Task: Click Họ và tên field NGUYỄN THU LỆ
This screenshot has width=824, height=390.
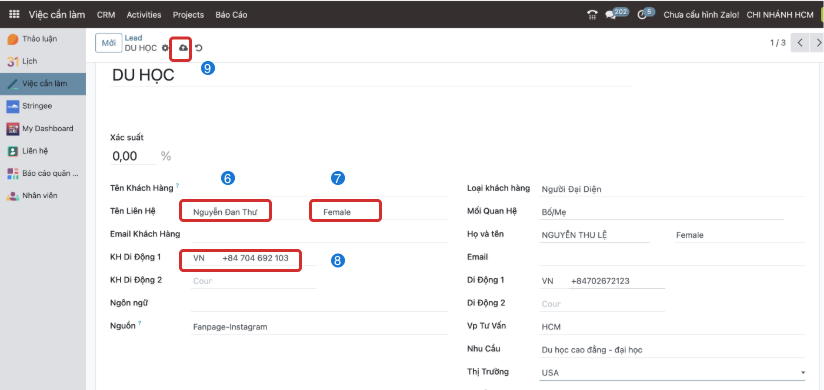Action: click(594, 235)
